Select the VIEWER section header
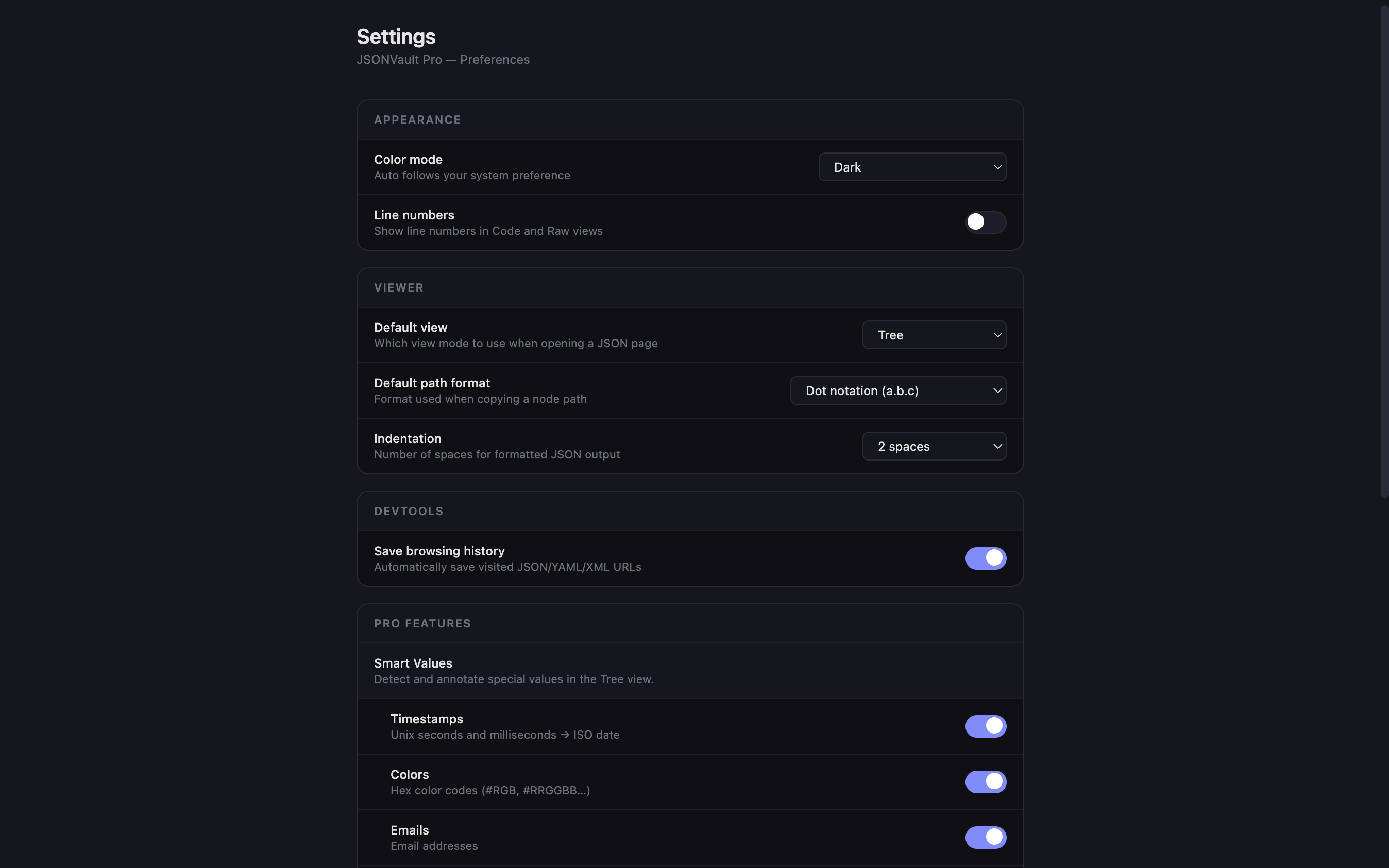Screen dimensions: 1389x868 398,287
